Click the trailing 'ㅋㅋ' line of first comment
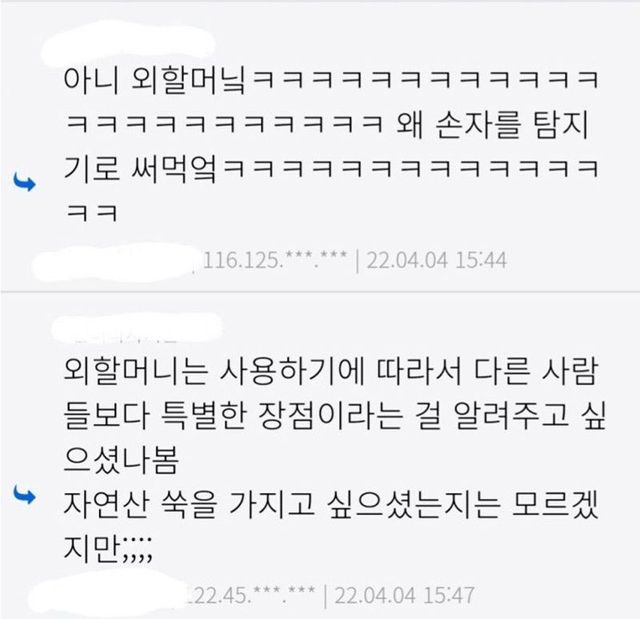The width and height of the screenshot is (640, 619). coord(91,213)
